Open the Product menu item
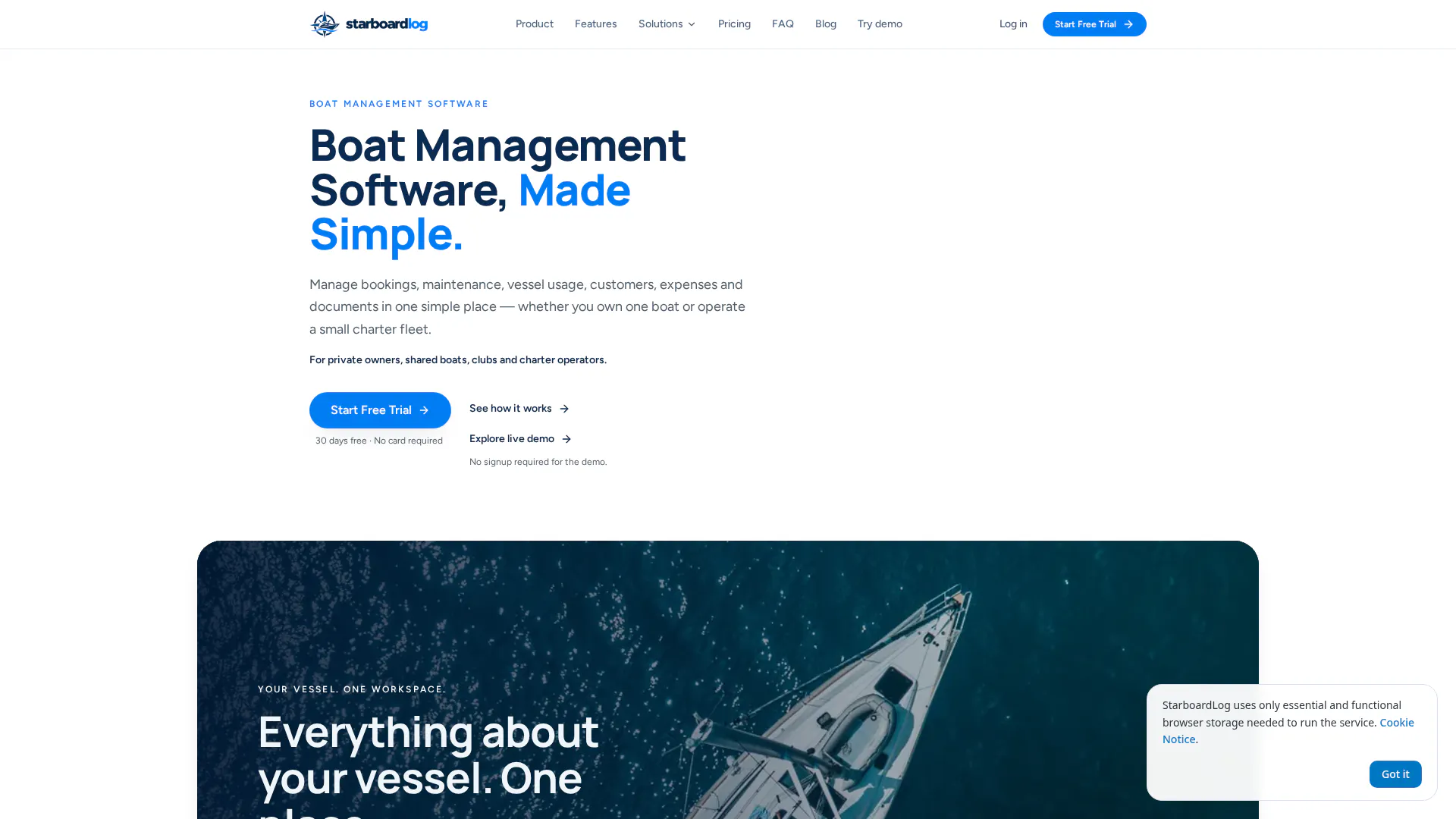1456x819 pixels. pyautogui.click(x=535, y=24)
